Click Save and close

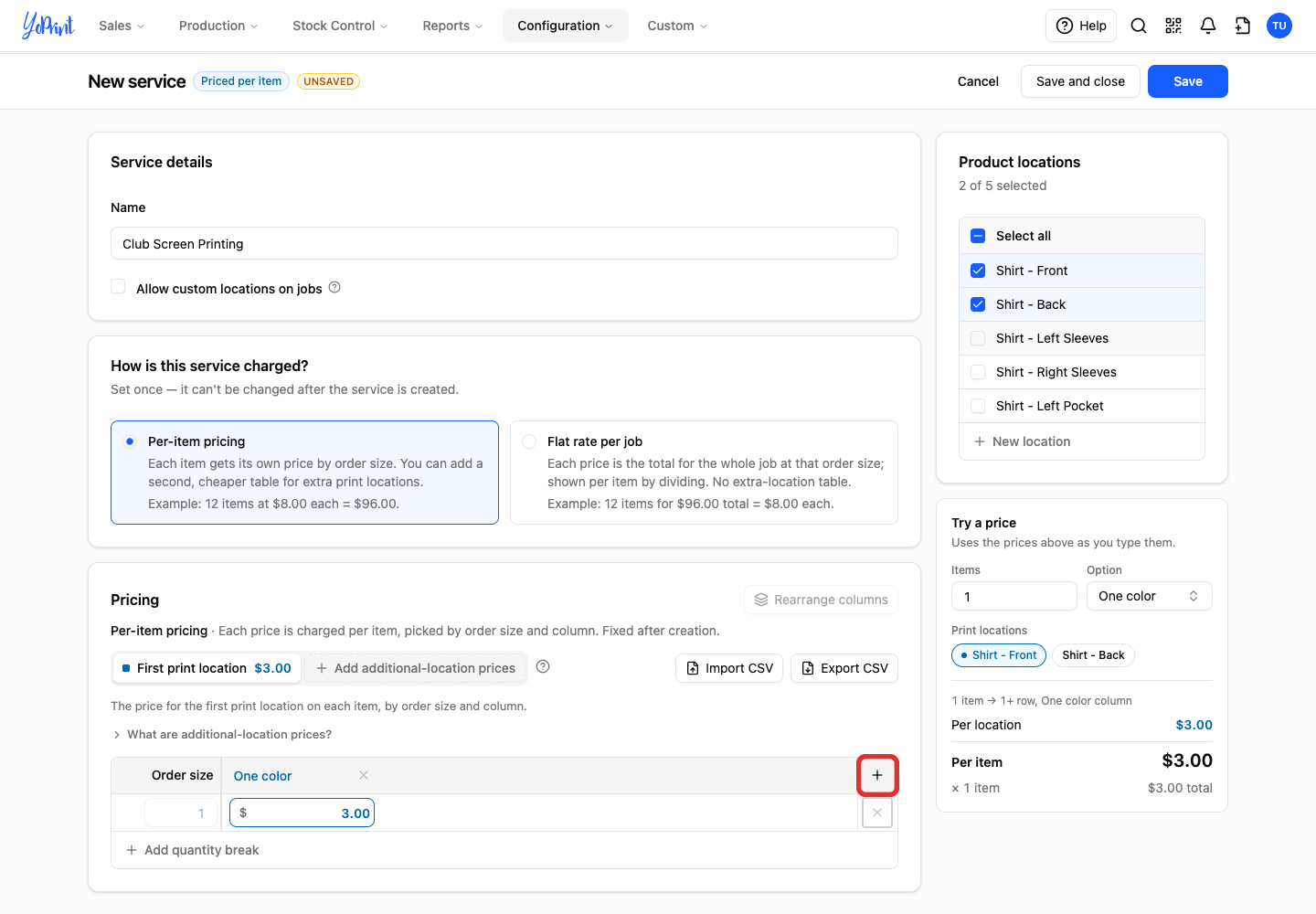coord(1080,81)
